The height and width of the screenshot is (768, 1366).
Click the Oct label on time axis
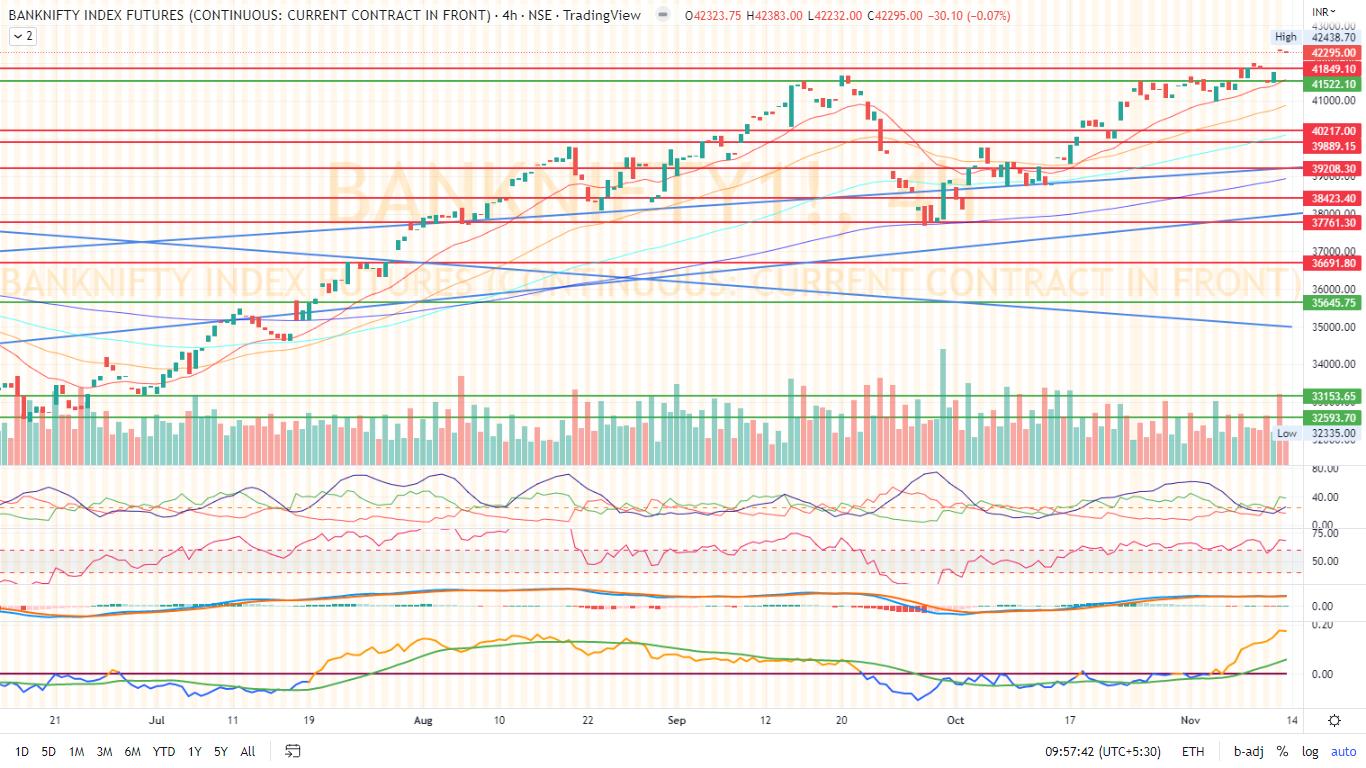coord(955,720)
